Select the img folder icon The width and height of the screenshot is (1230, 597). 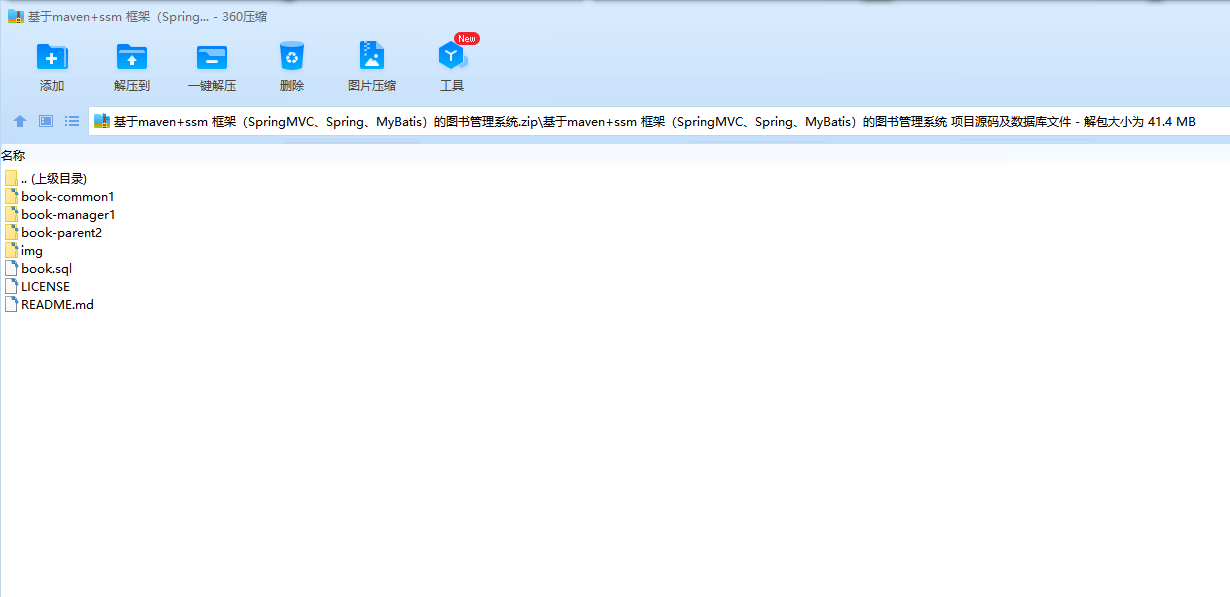coord(11,250)
